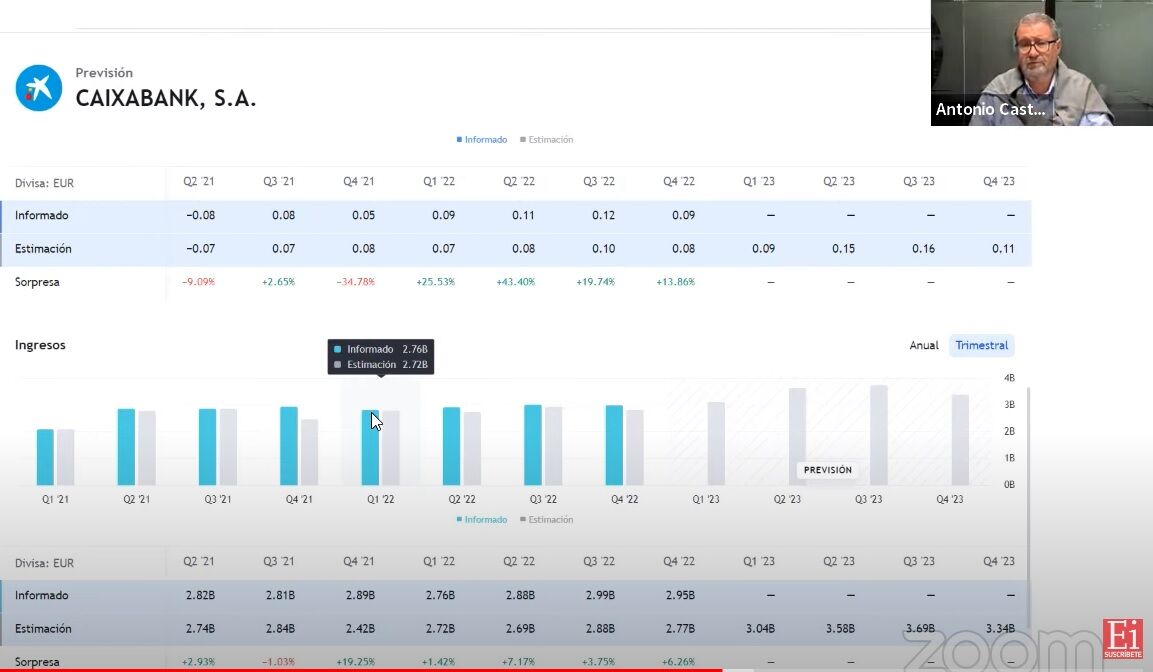This screenshot has height=672, width=1153.
Task: Click the revenue Sorpresa value +19.25%
Action: (355, 662)
